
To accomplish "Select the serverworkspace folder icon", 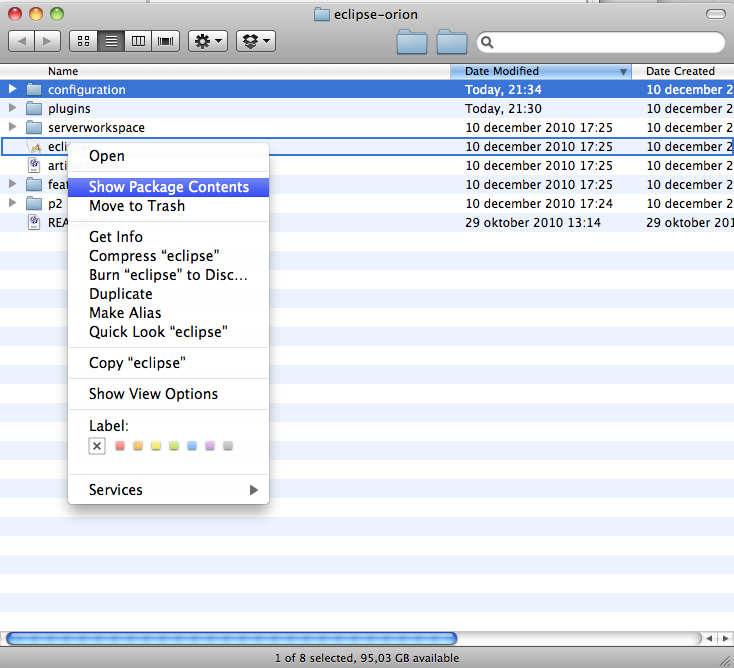I will click(x=34, y=127).
